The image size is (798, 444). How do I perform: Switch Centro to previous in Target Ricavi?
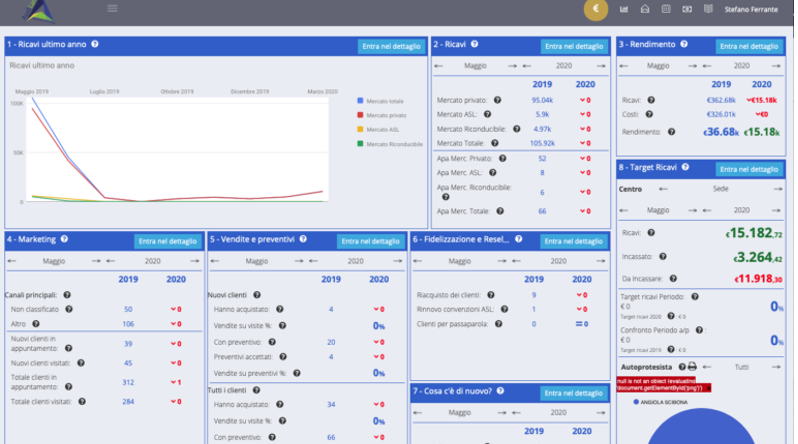click(x=663, y=189)
